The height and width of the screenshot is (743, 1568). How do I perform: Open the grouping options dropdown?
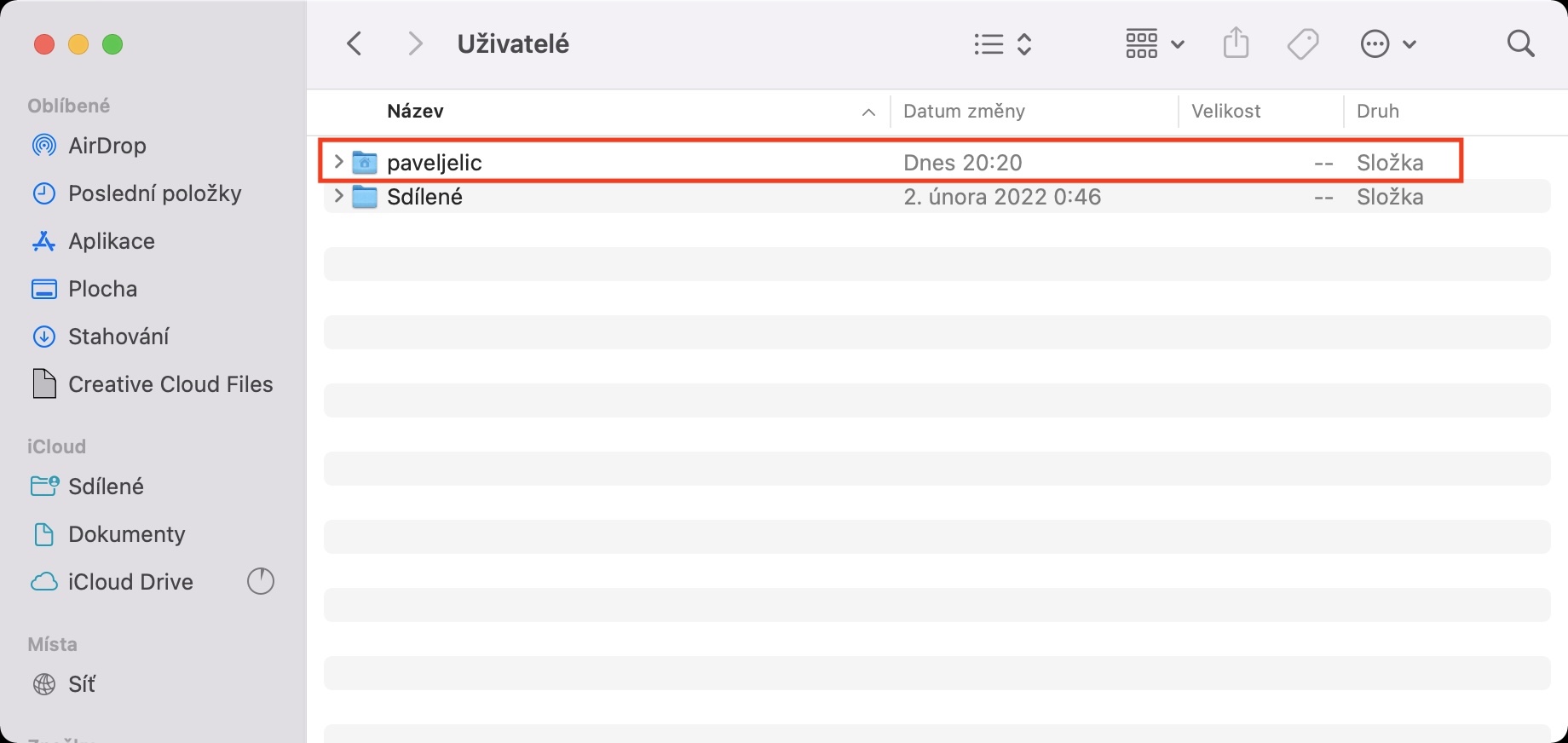pyautogui.click(x=1155, y=43)
